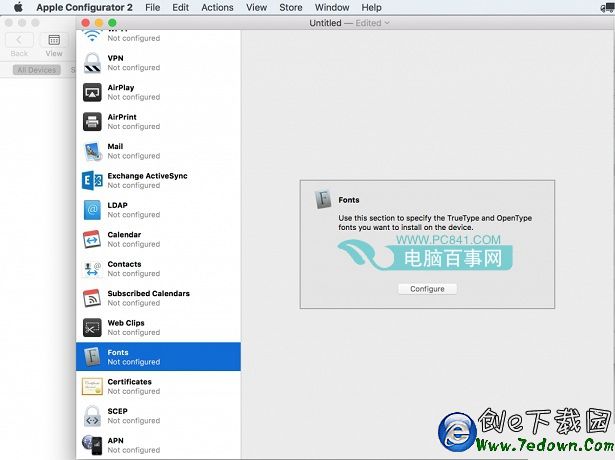615x460 pixels.
Task: Open the Apple menu
Action: [18, 7]
